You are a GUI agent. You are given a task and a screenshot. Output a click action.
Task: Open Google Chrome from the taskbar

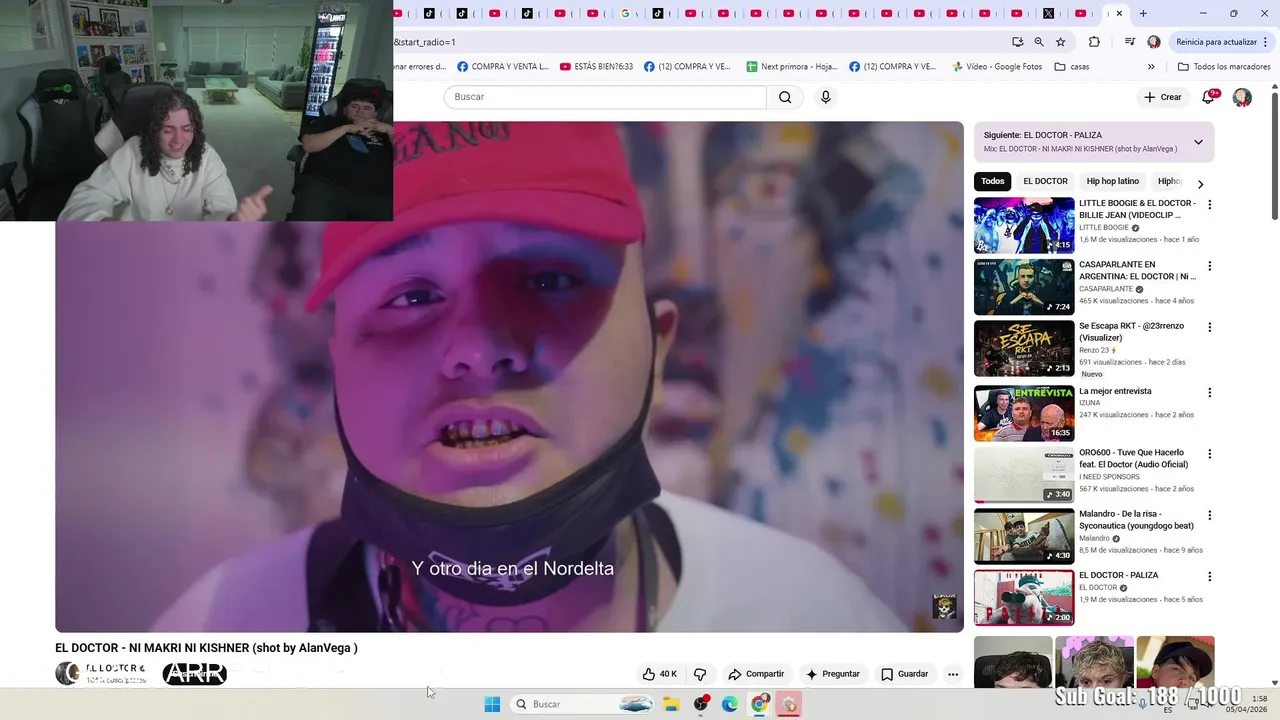coord(759,704)
